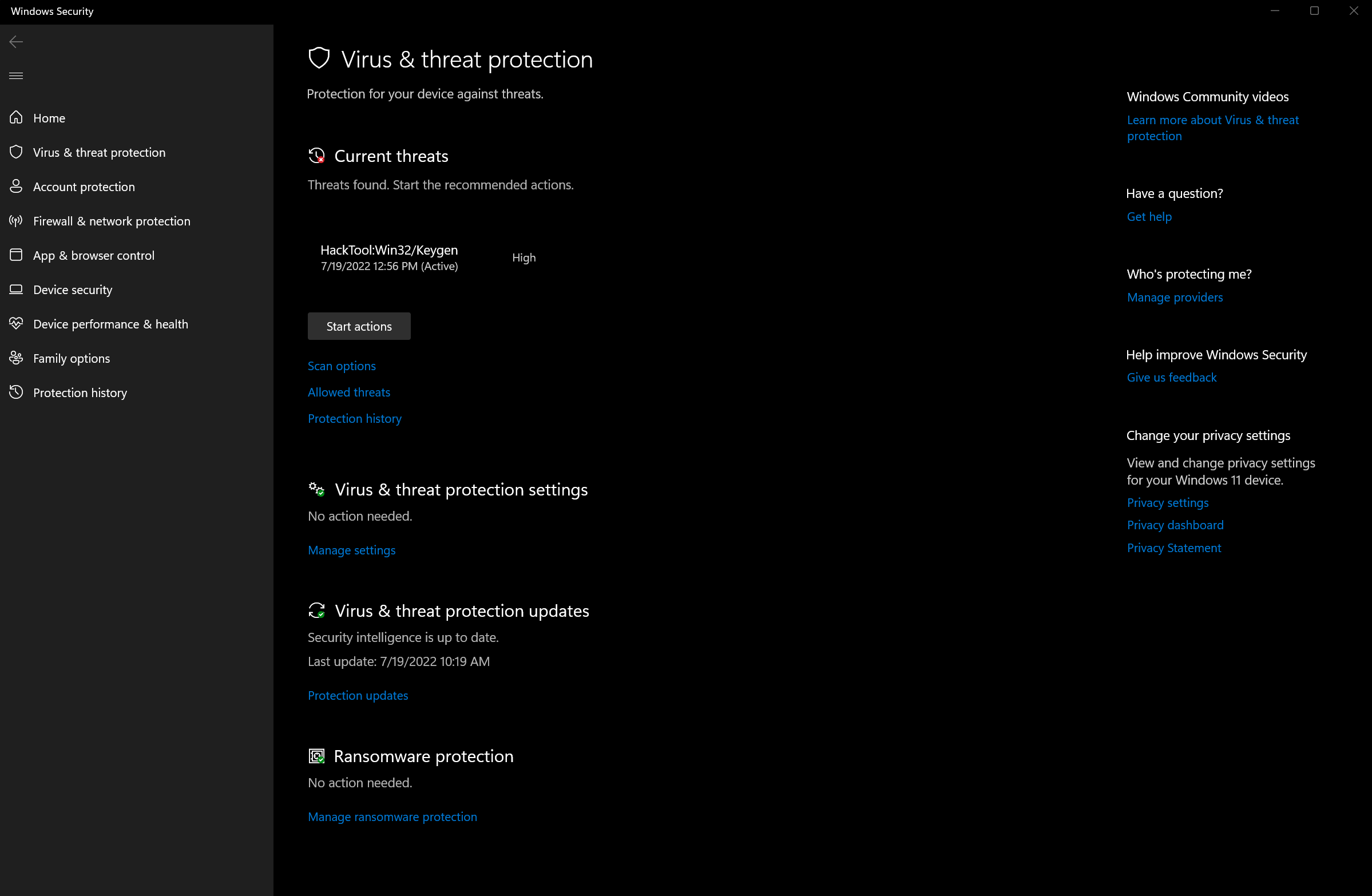Click the Device performance heart icon
Screen dimensions: 1372x896
click(16, 323)
